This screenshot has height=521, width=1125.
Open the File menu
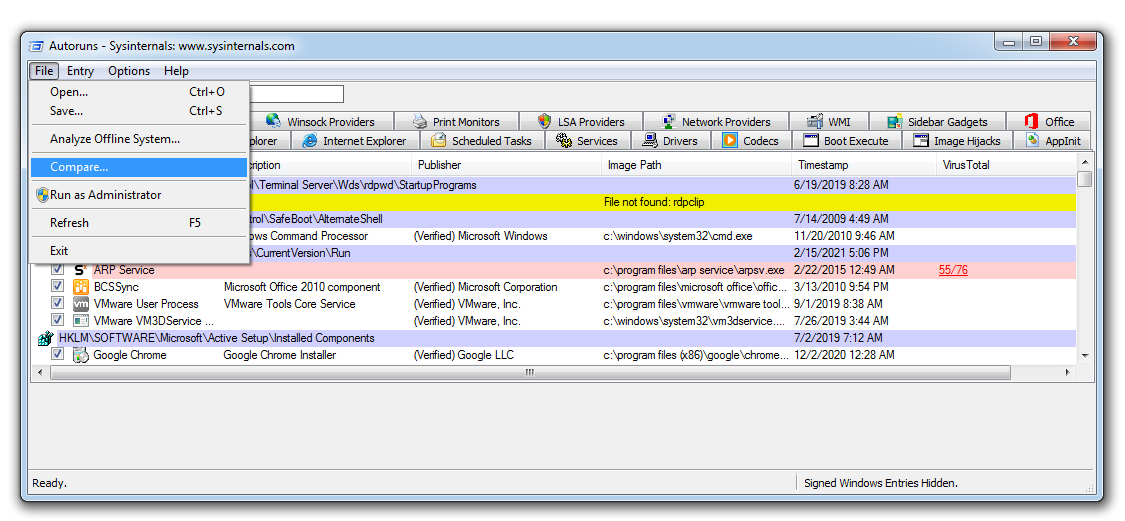click(x=44, y=70)
